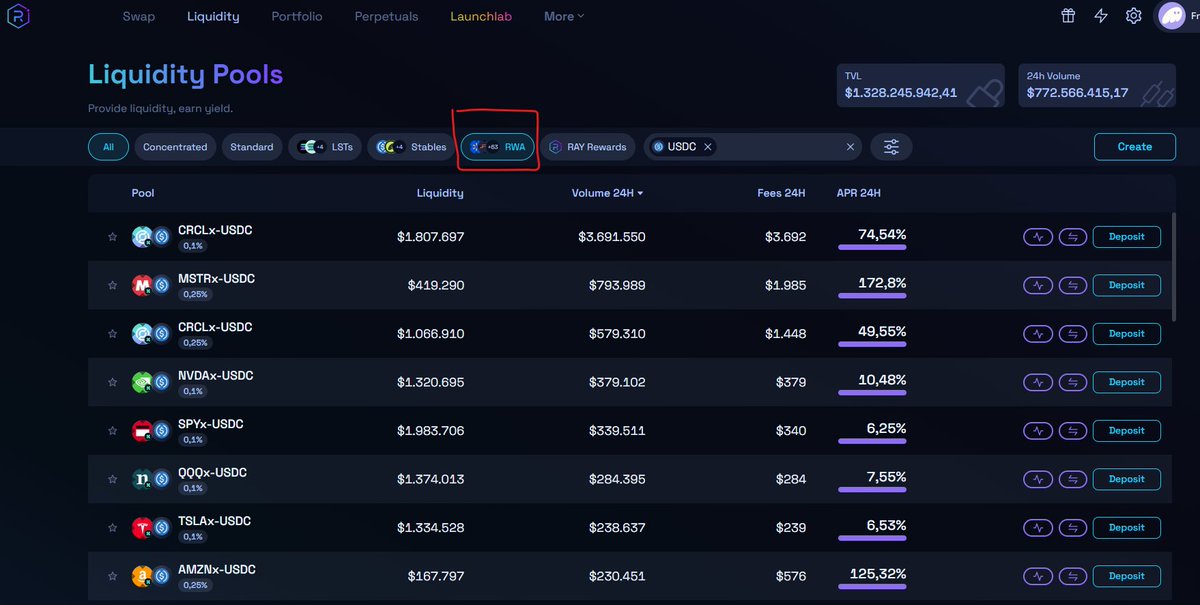Sort by Volume 24H column

(607, 193)
